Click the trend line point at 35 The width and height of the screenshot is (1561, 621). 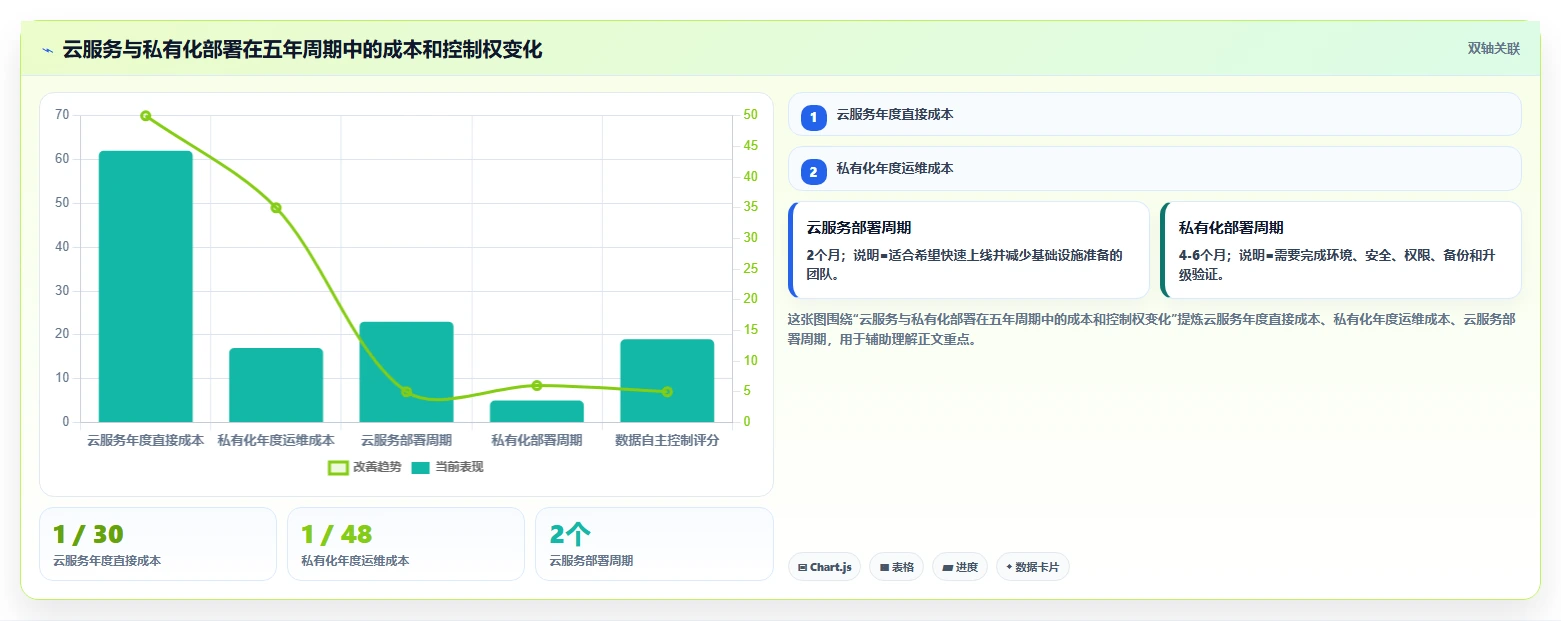click(276, 208)
